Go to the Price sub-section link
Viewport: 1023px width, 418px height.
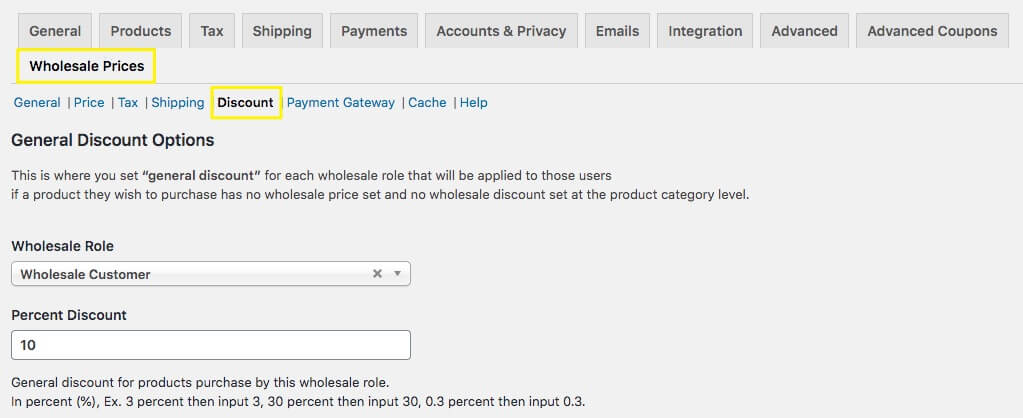89,102
